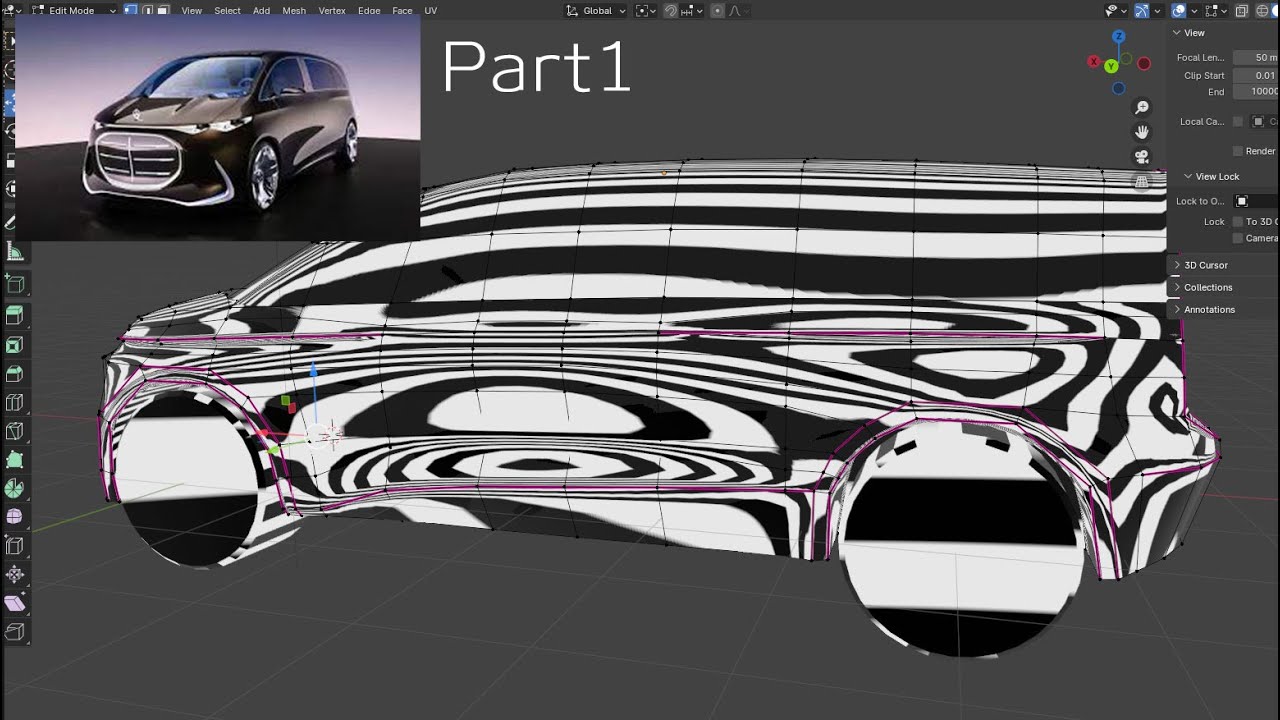
Task: Open the visibility and selectability dropdown
Action: point(1116,10)
